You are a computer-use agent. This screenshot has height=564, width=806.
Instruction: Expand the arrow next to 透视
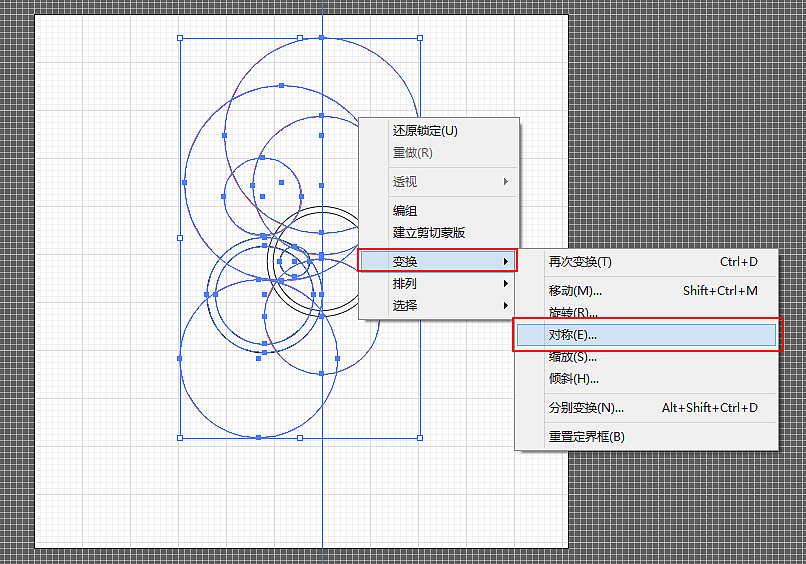[x=506, y=181]
